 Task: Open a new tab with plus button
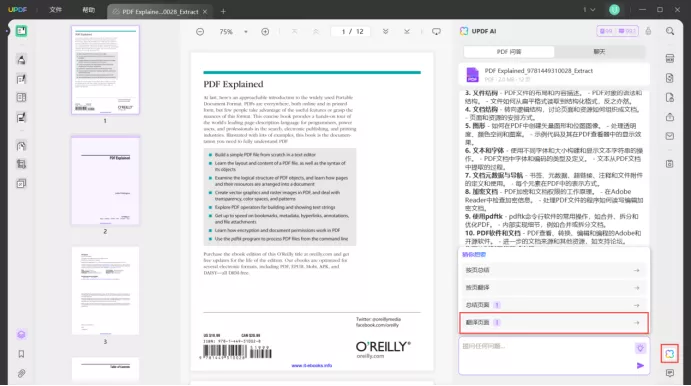(223, 11)
